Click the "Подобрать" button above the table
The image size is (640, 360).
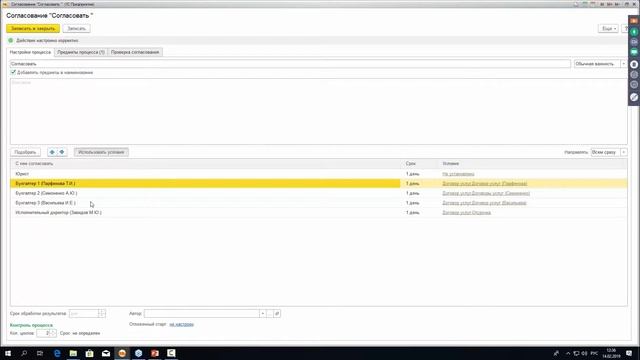(x=25, y=152)
